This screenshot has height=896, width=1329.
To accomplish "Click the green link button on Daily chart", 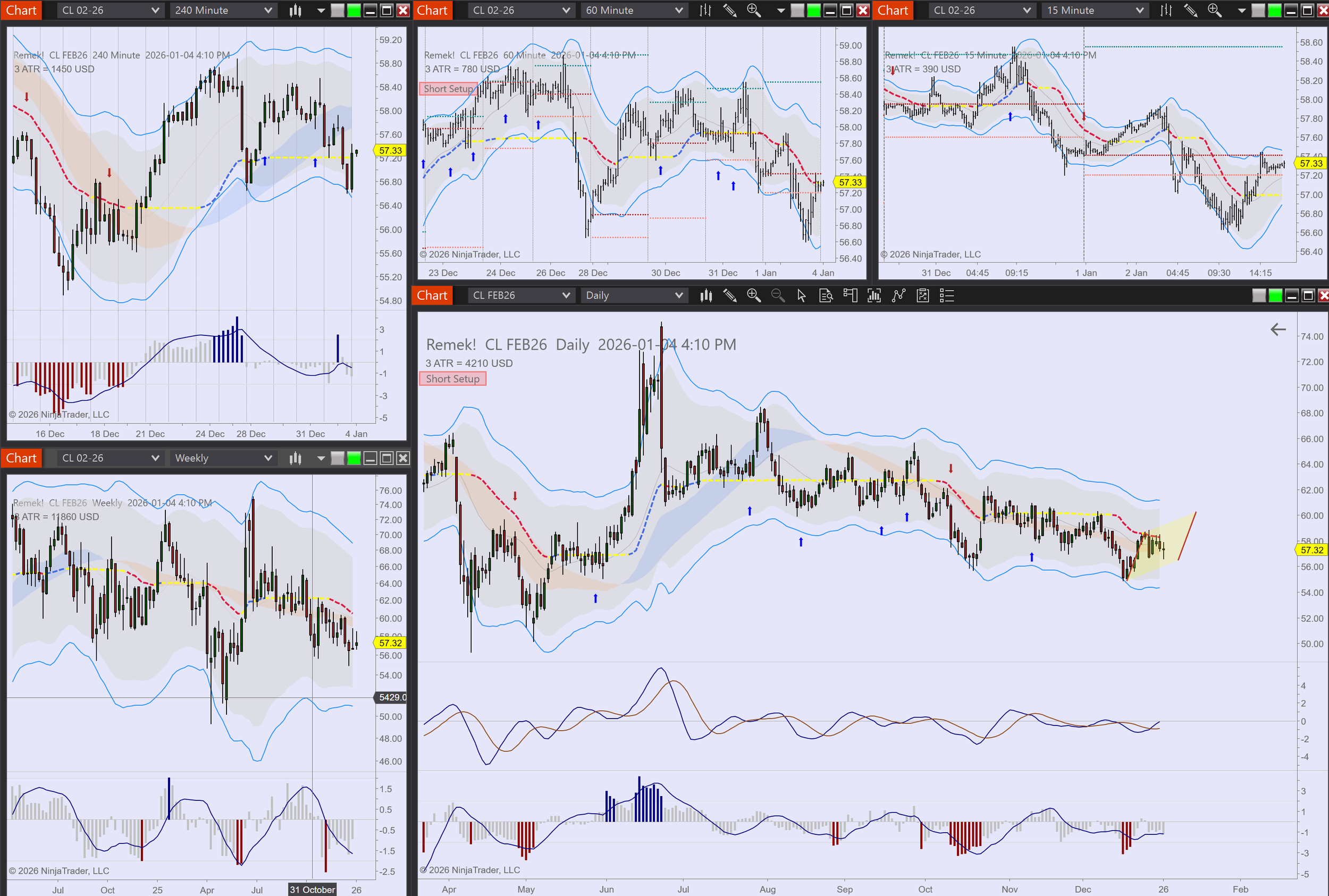I will (1275, 295).
